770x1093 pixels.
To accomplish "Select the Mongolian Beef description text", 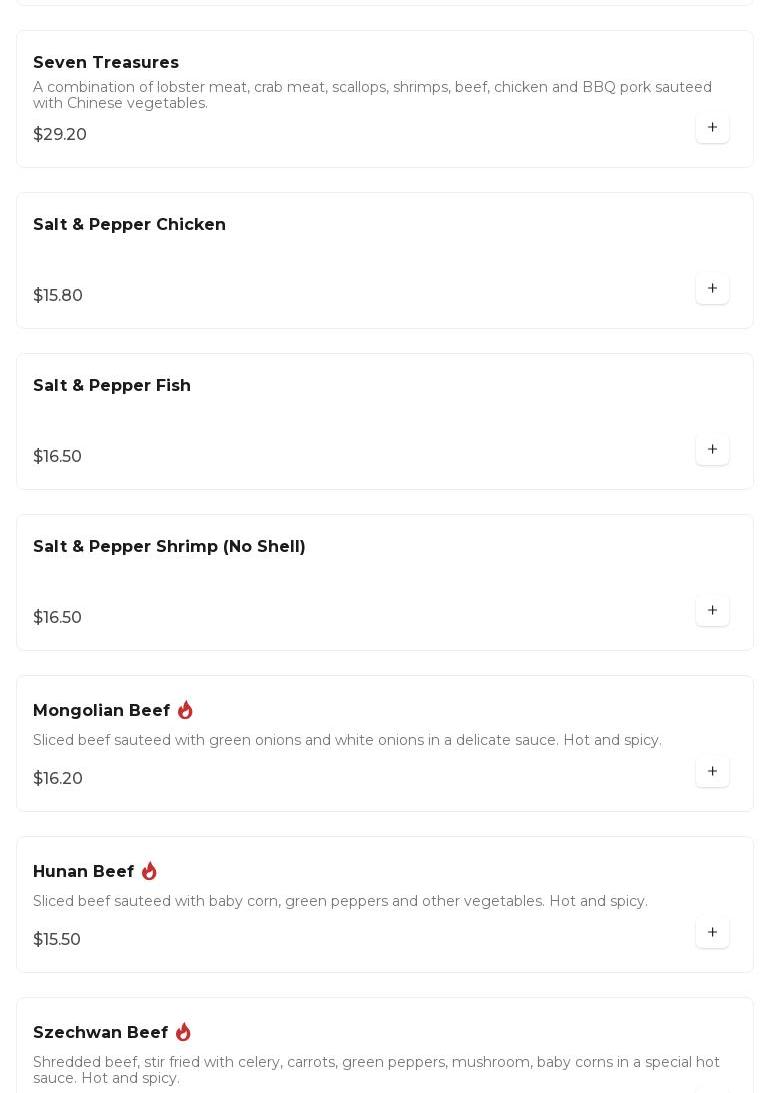I will point(347,741).
